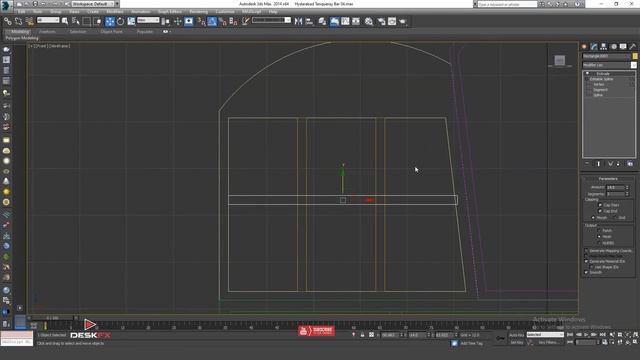Open the Modifiers menu
The height and width of the screenshot is (360, 640).
click(x=115, y=12)
